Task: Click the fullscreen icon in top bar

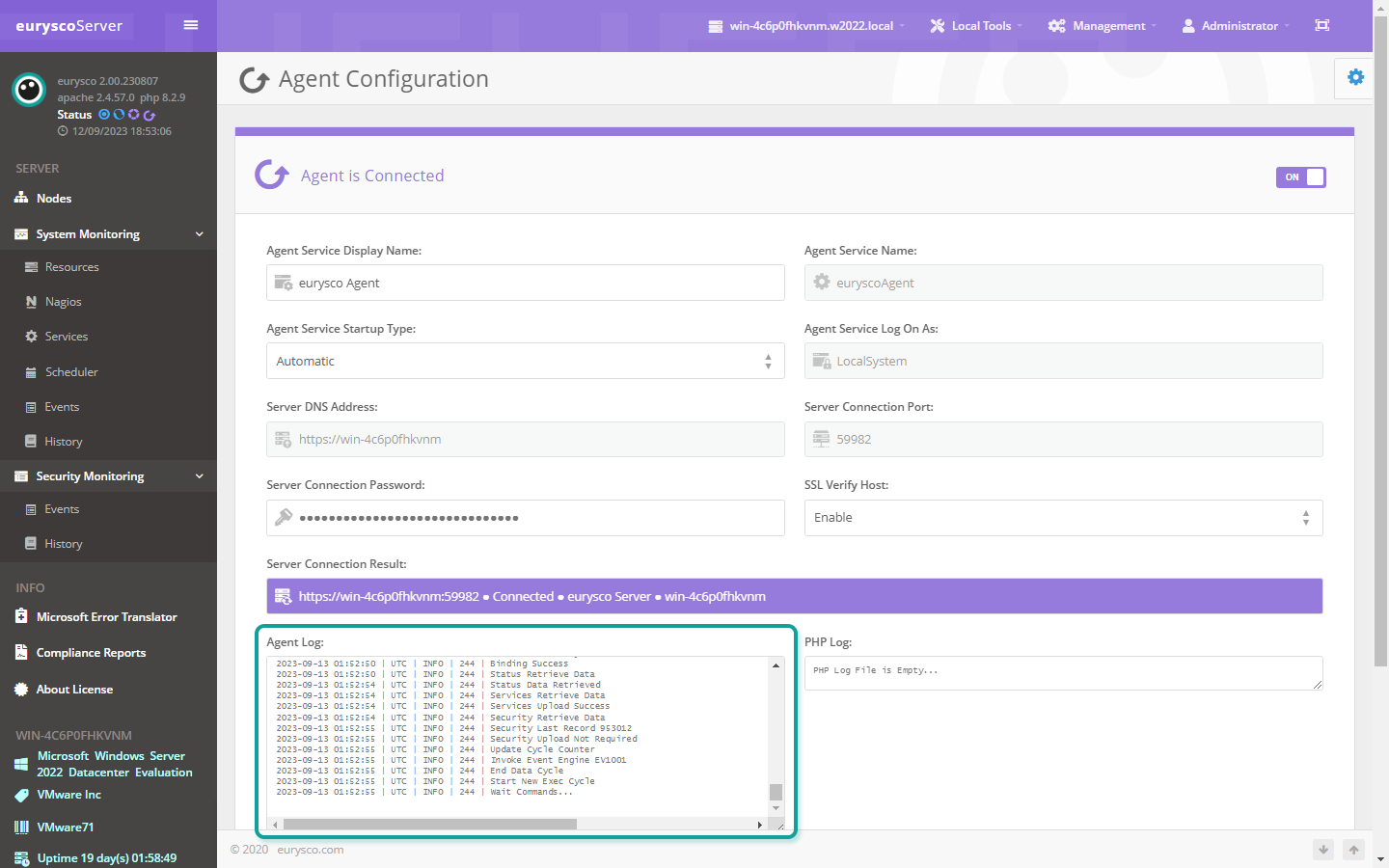Action: point(1322,25)
